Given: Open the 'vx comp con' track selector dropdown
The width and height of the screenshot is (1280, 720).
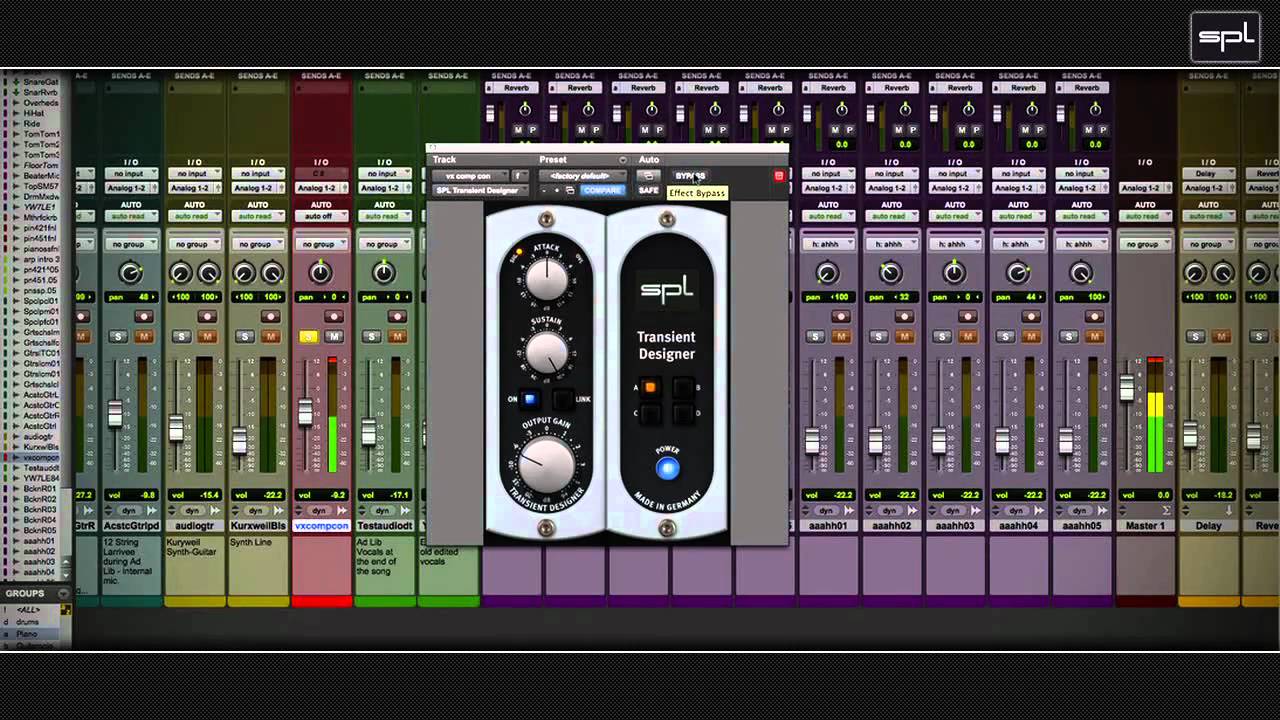Looking at the screenshot, I should tap(470, 176).
